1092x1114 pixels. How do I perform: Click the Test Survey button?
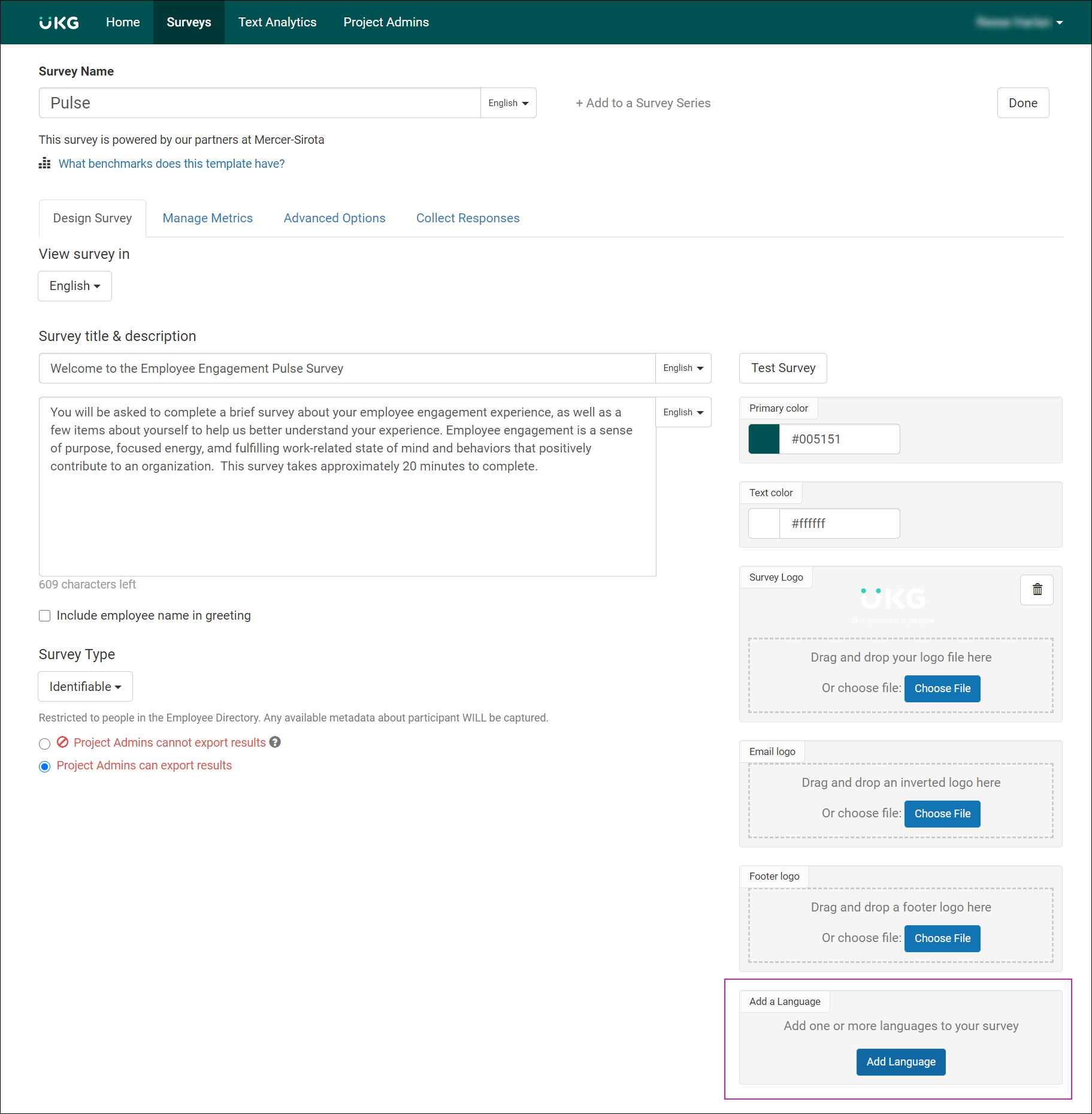783,368
